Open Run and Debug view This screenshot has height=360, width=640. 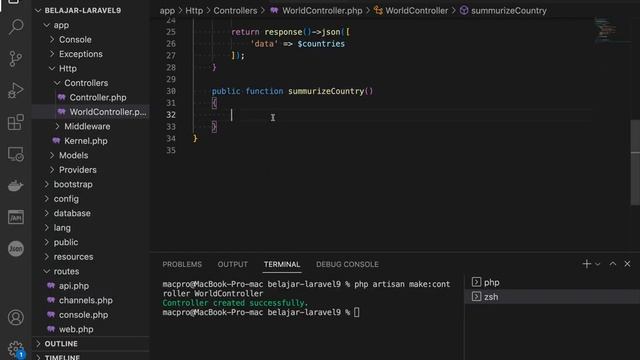click(x=16, y=91)
